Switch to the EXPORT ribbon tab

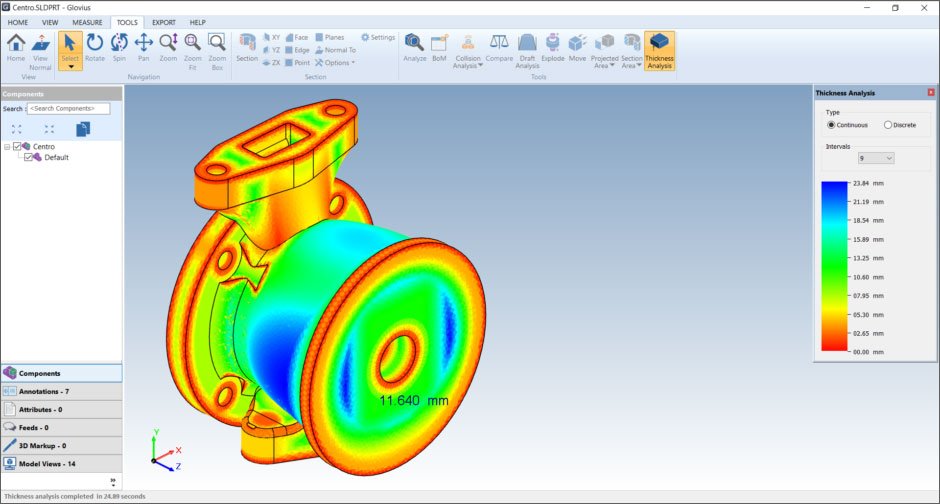pos(164,22)
